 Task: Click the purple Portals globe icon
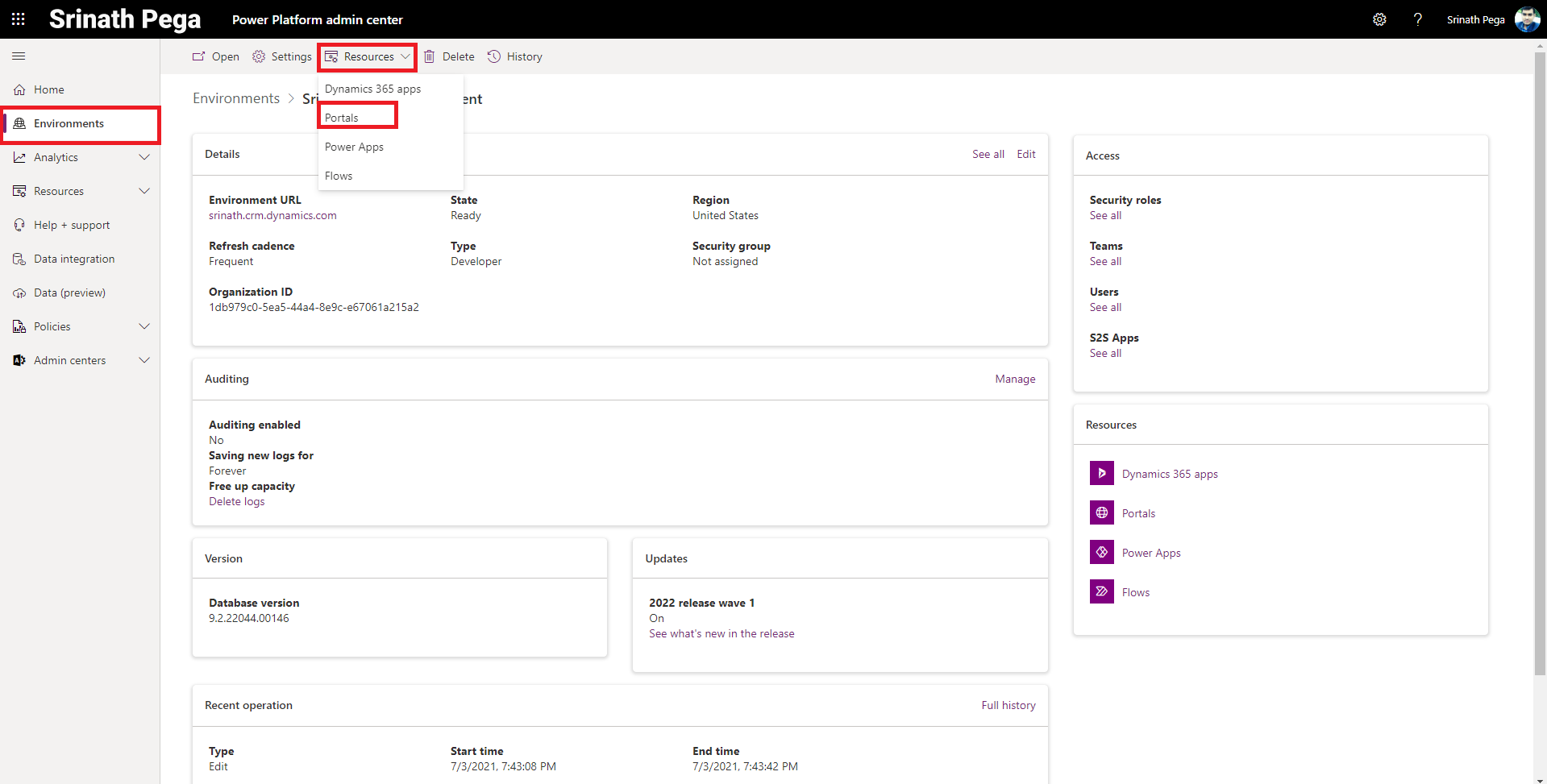(1101, 513)
